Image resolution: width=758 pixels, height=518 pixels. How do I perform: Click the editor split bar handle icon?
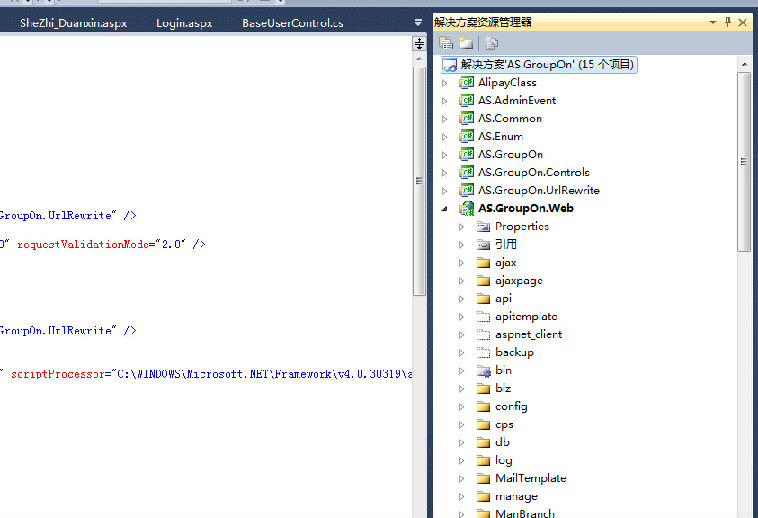click(419, 44)
